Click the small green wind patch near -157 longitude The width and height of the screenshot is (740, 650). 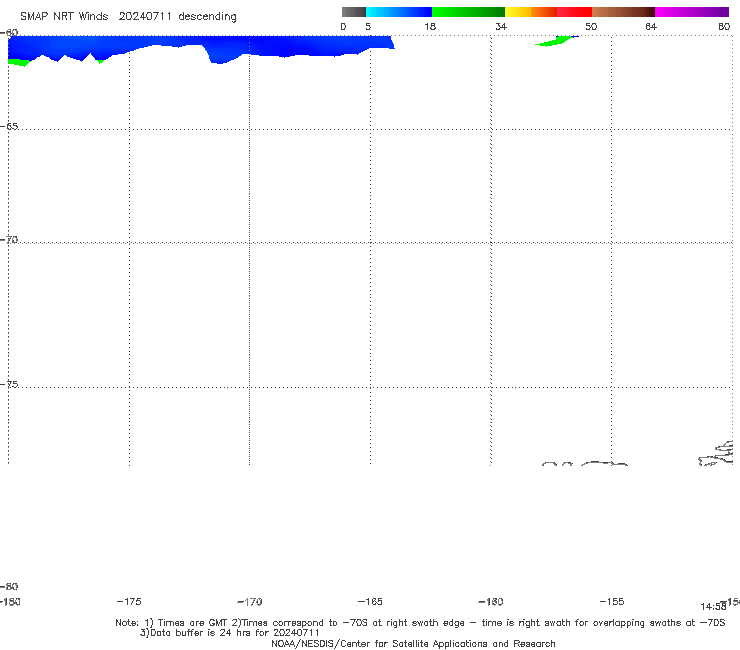point(556,41)
